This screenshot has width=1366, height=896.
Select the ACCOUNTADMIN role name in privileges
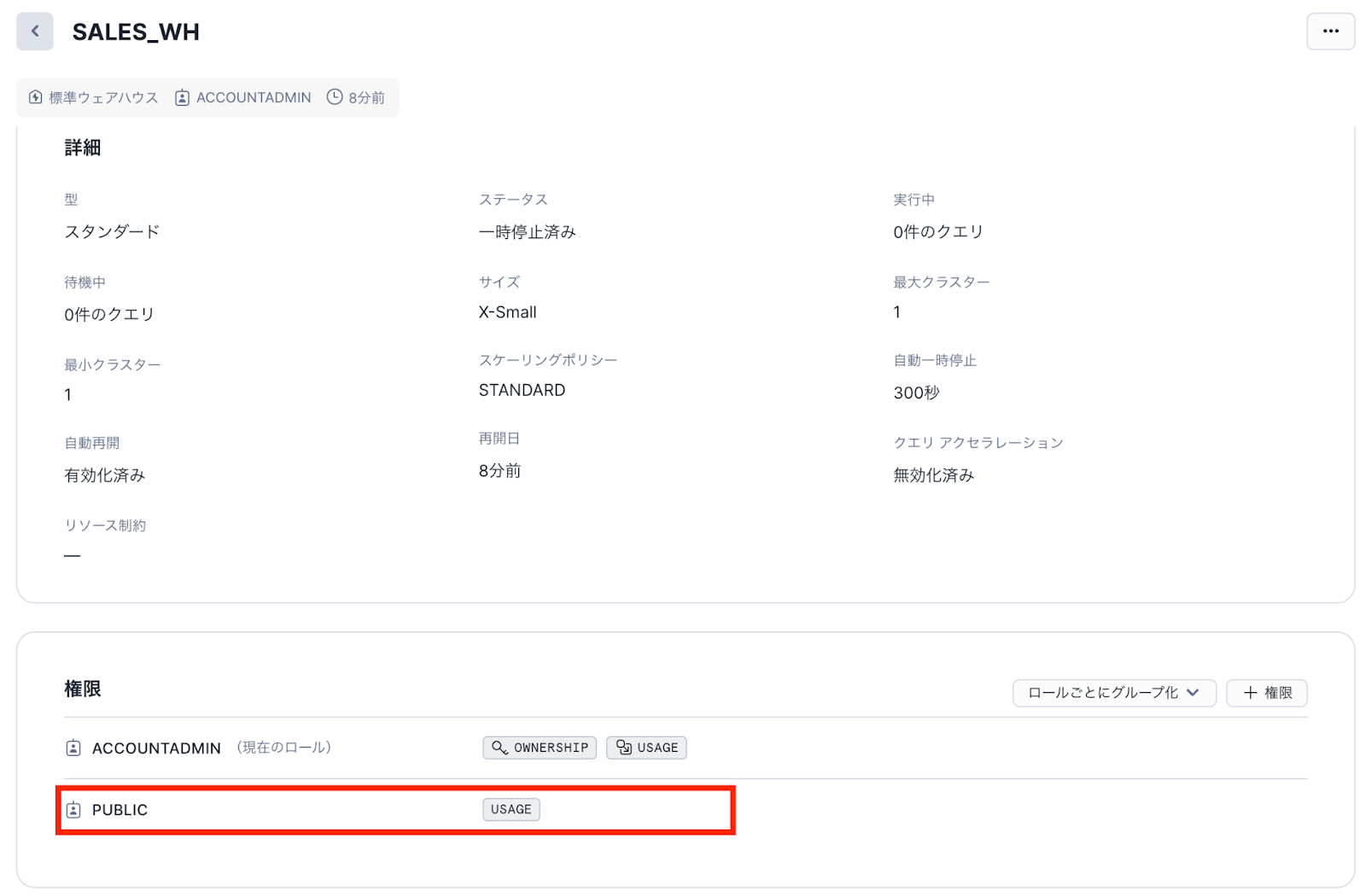pyautogui.click(x=156, y=748)
